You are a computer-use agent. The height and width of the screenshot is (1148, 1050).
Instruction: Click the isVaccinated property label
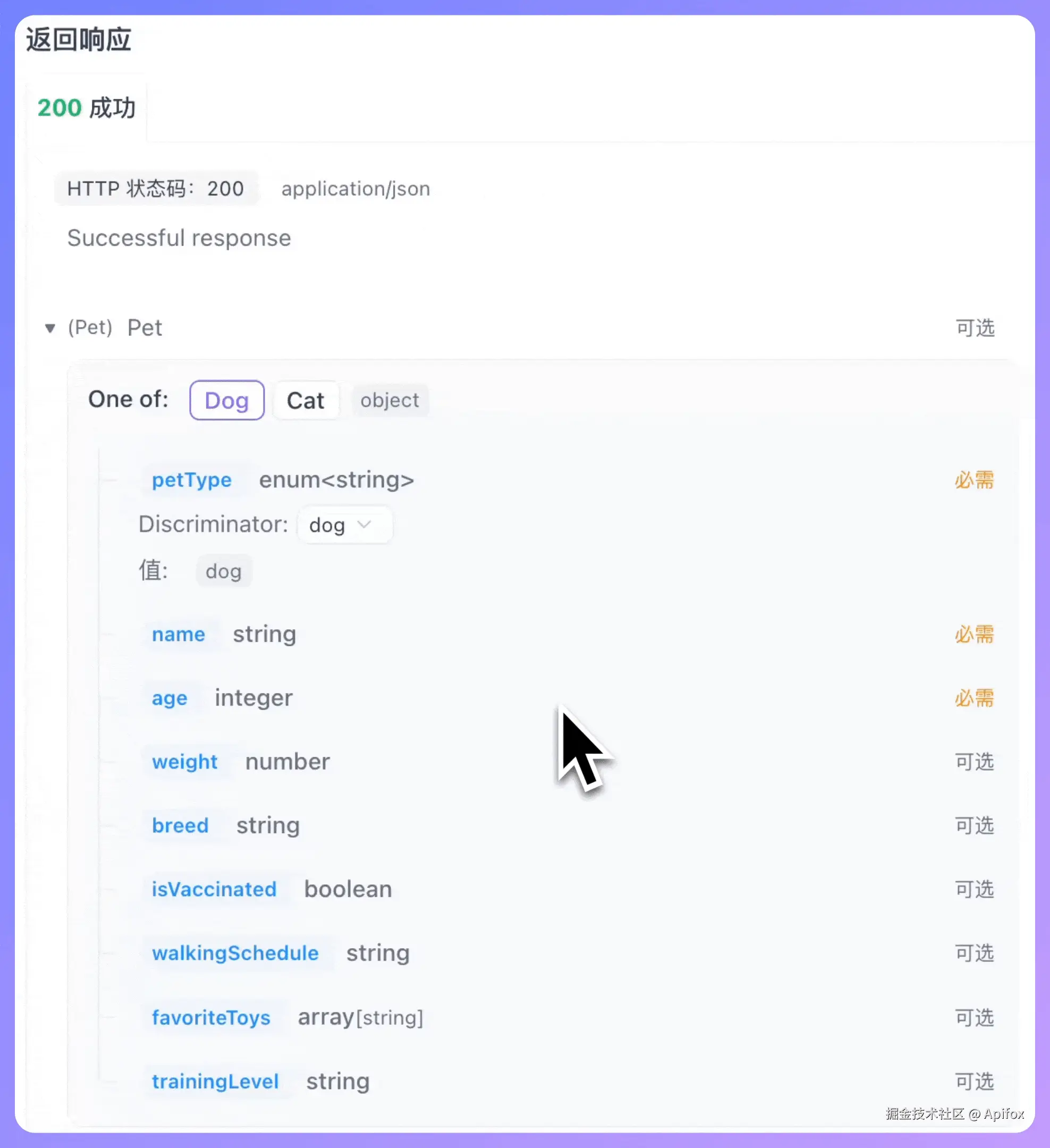tap(214, 890)
